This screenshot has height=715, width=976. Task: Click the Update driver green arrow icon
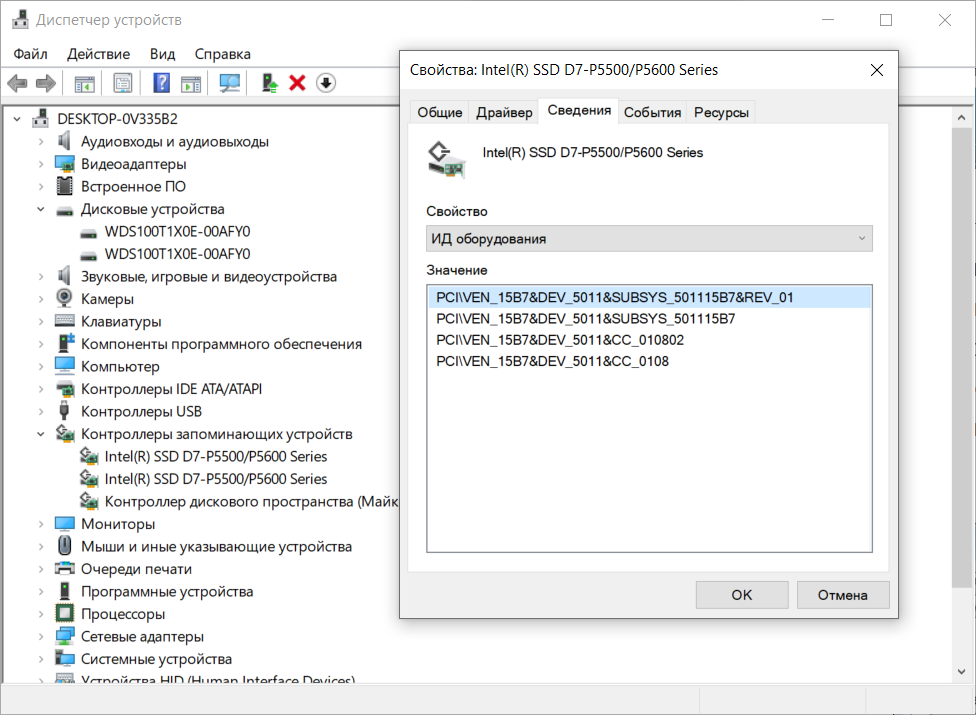[269, 83]
